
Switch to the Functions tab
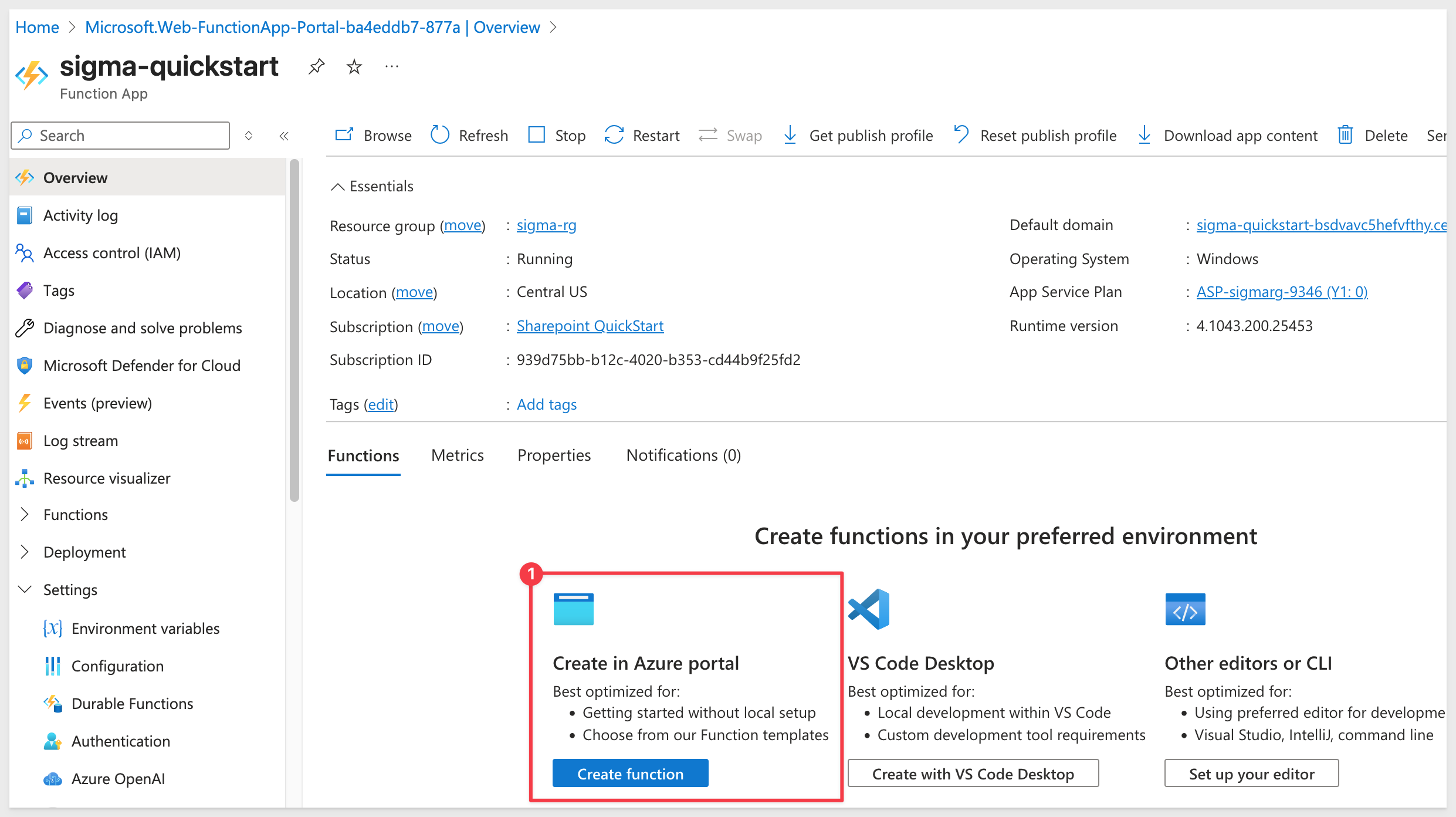coord(363,456)
